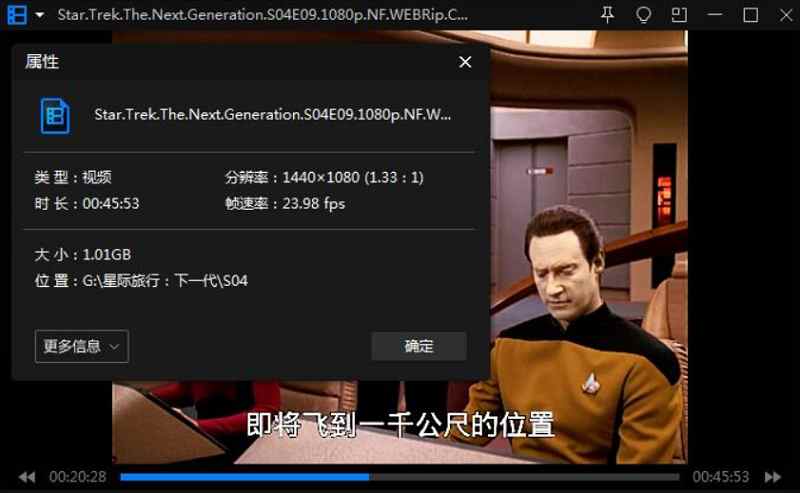
Task: Click the file location path G:\星际旅行
Action: point(165,281)
